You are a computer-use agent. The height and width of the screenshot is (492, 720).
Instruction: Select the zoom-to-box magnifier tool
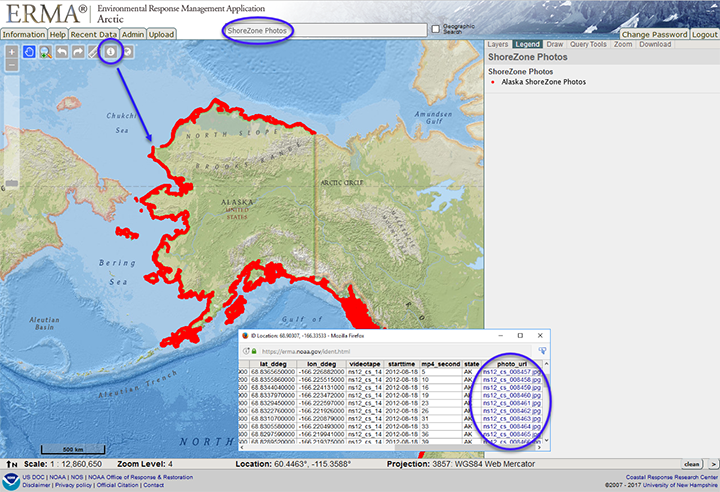pos(45,52)
